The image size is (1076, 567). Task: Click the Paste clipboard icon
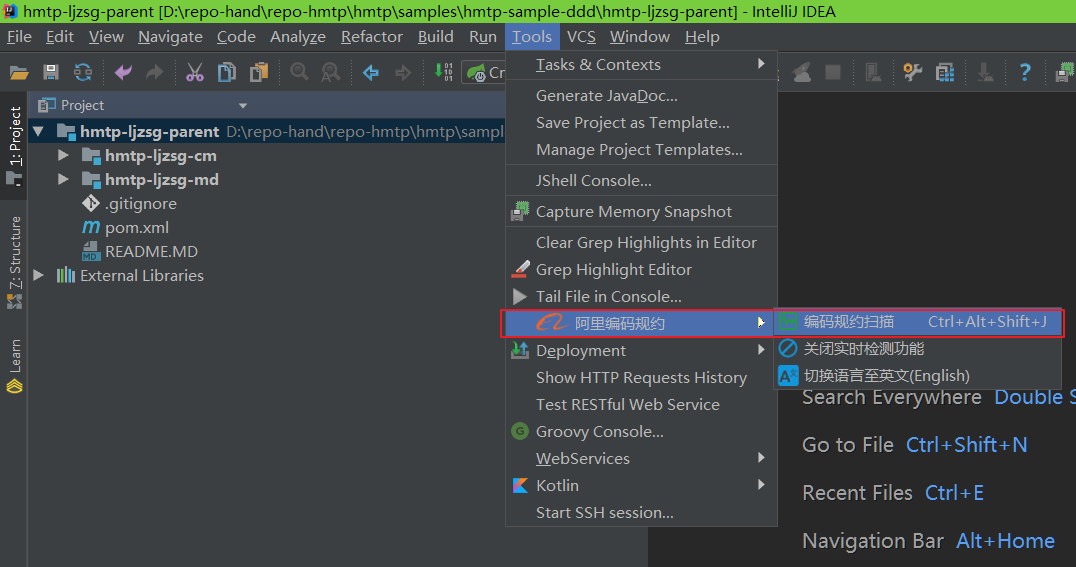259,72
